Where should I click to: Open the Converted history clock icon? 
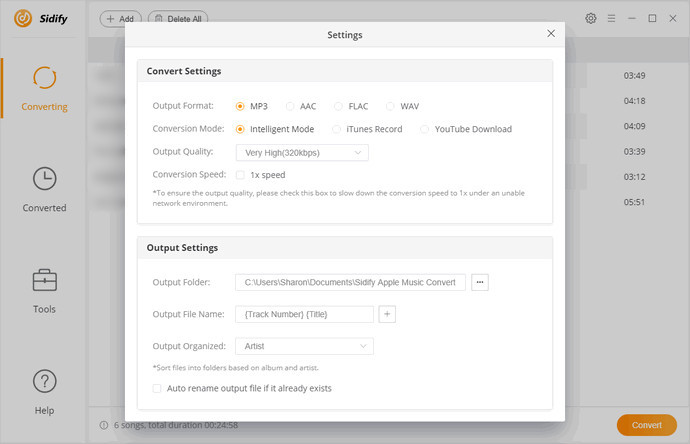point(44,179)
